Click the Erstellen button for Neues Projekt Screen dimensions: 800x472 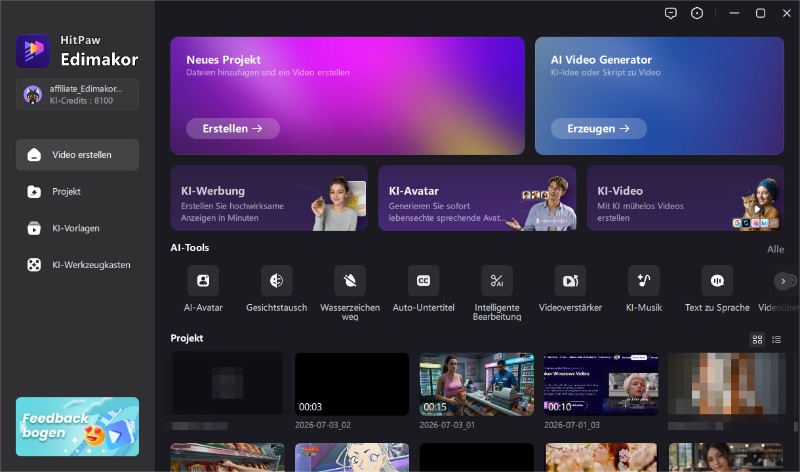(233, 129)
